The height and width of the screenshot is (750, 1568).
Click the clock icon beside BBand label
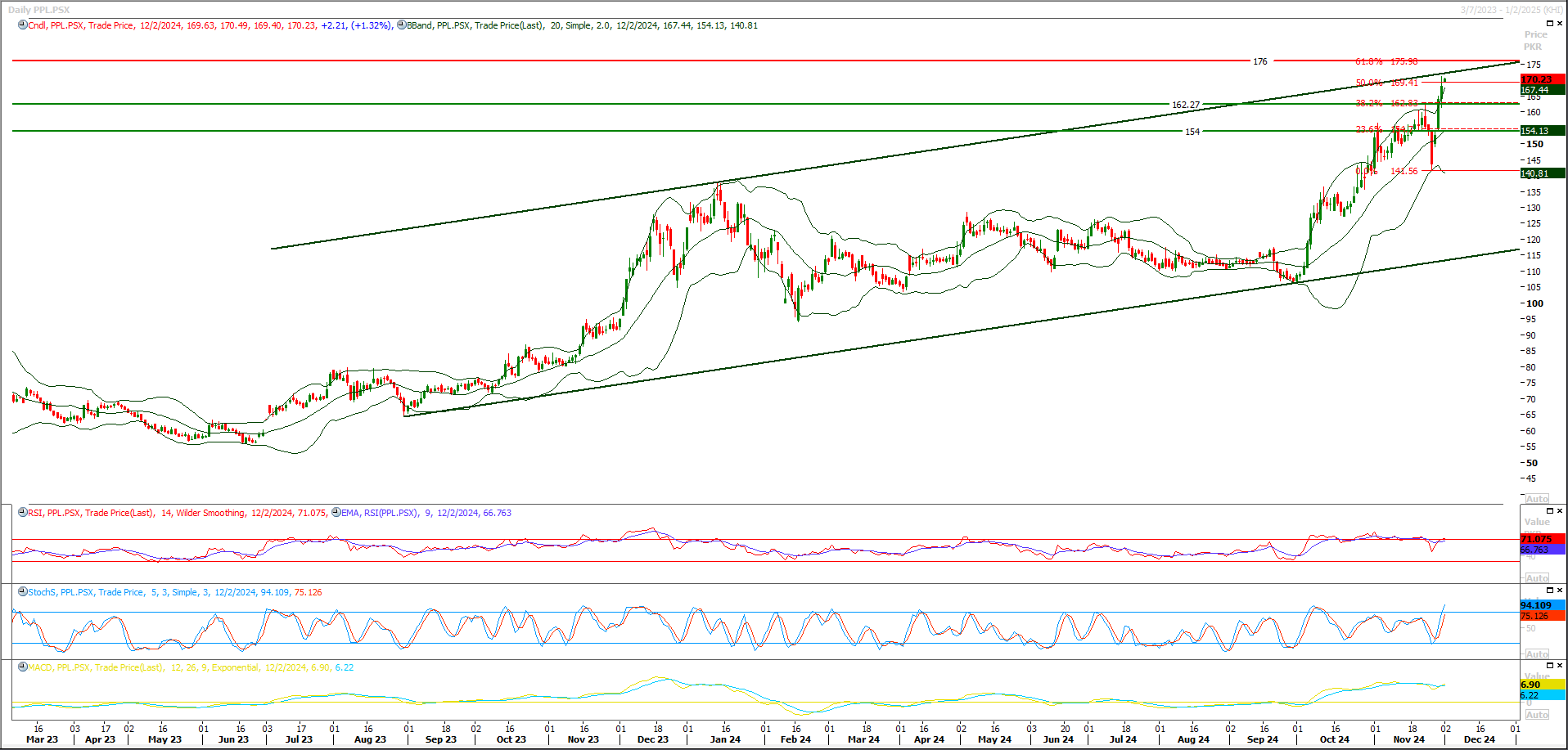(401, 25)
